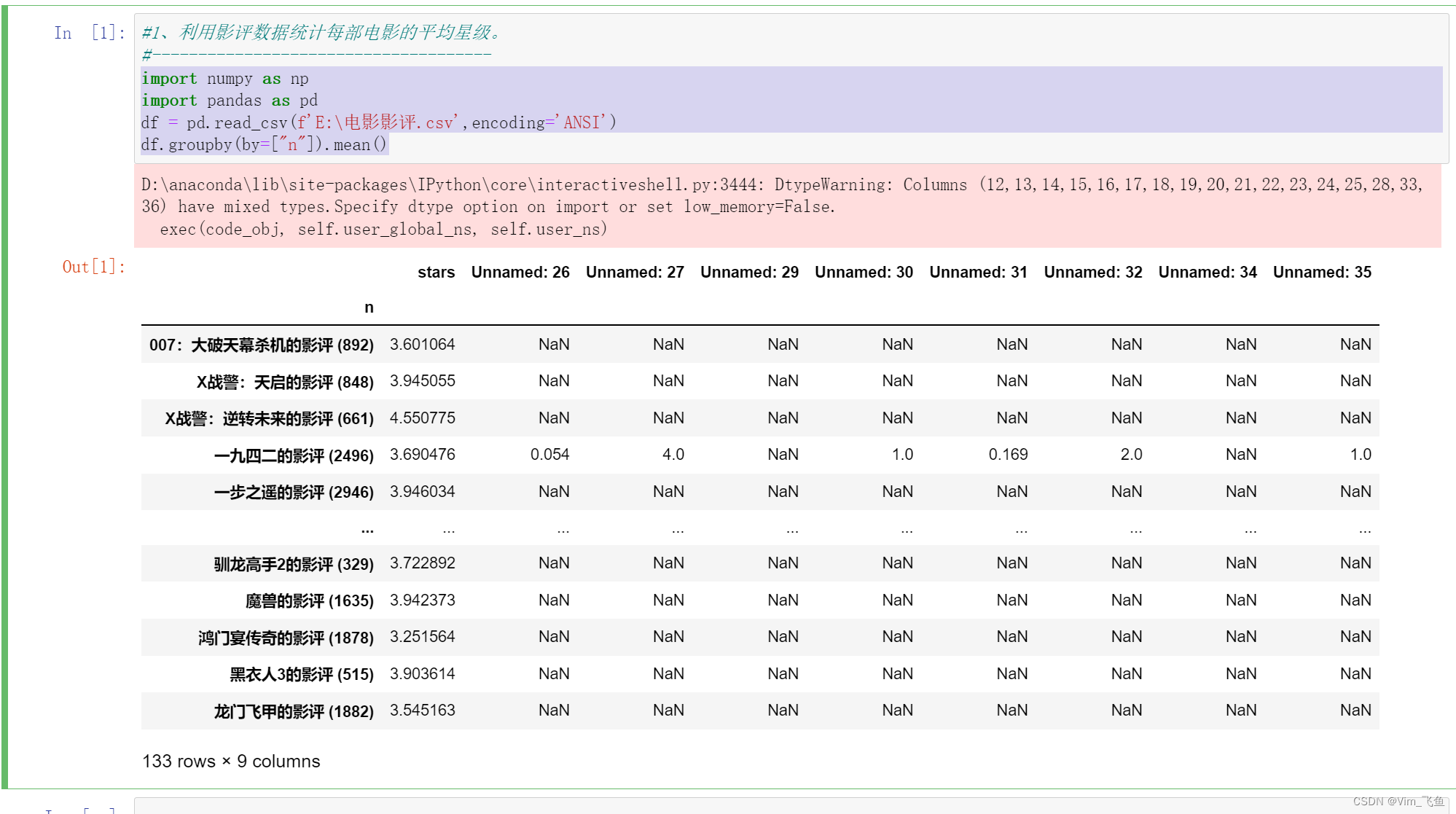Click the comment line at the top of the cell
The image size is (1456, 814).
(x=321, y=32)
